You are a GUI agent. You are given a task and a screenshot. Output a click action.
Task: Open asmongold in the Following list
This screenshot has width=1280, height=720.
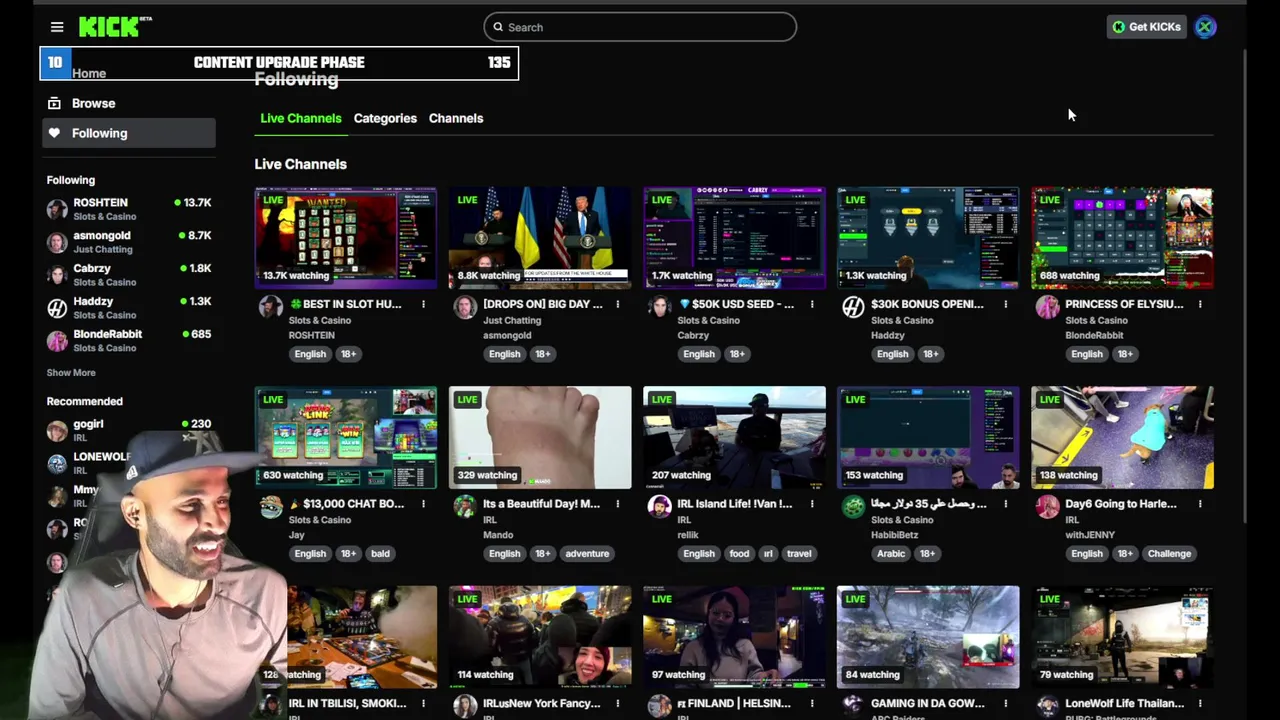coord(128,241)
